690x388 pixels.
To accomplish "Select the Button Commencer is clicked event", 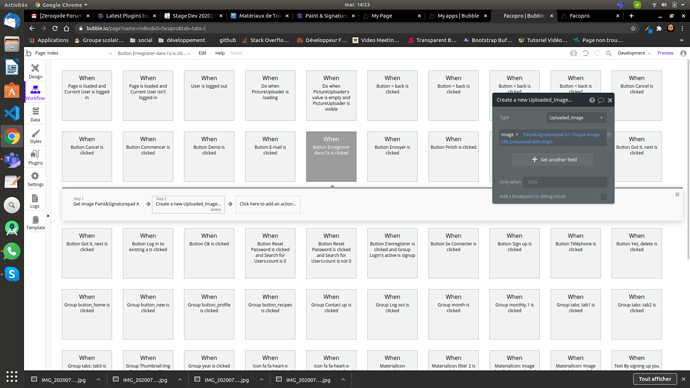I will pyautogui.click(x=148, y=156).
